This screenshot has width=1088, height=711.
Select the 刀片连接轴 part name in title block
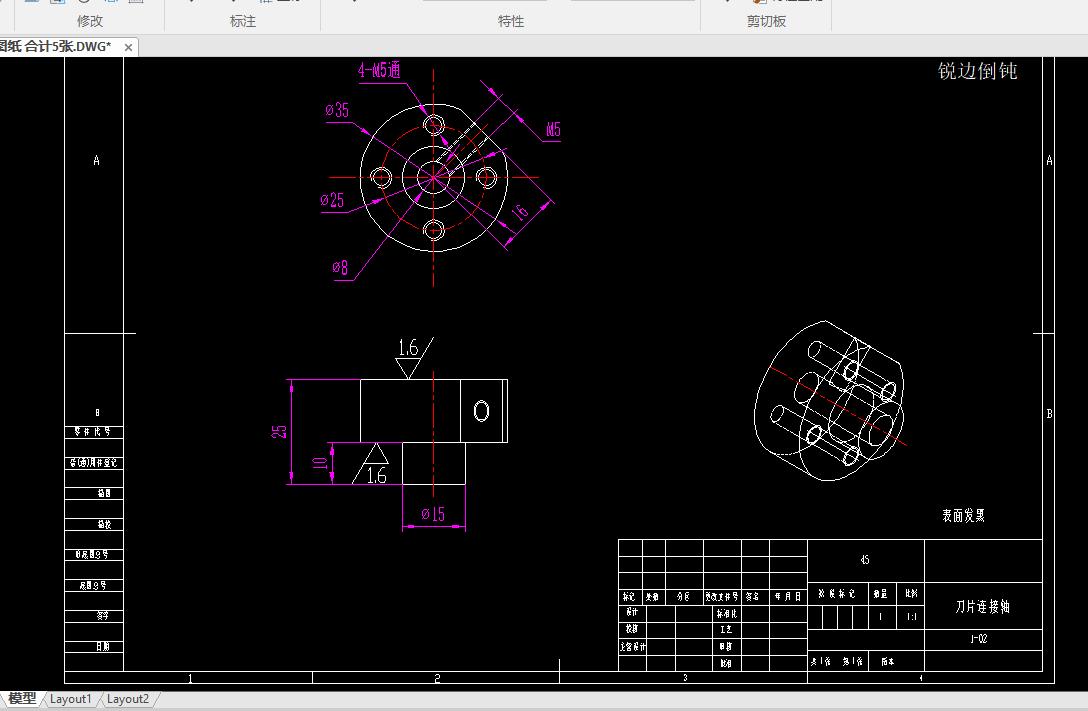tap(983, 607)
